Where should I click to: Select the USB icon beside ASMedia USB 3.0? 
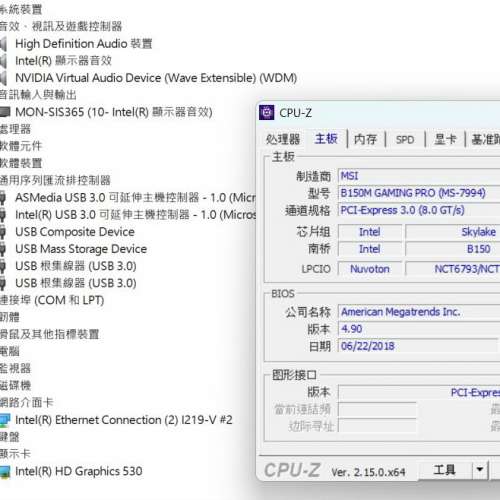pyautogui.click(x=3, y=198)
